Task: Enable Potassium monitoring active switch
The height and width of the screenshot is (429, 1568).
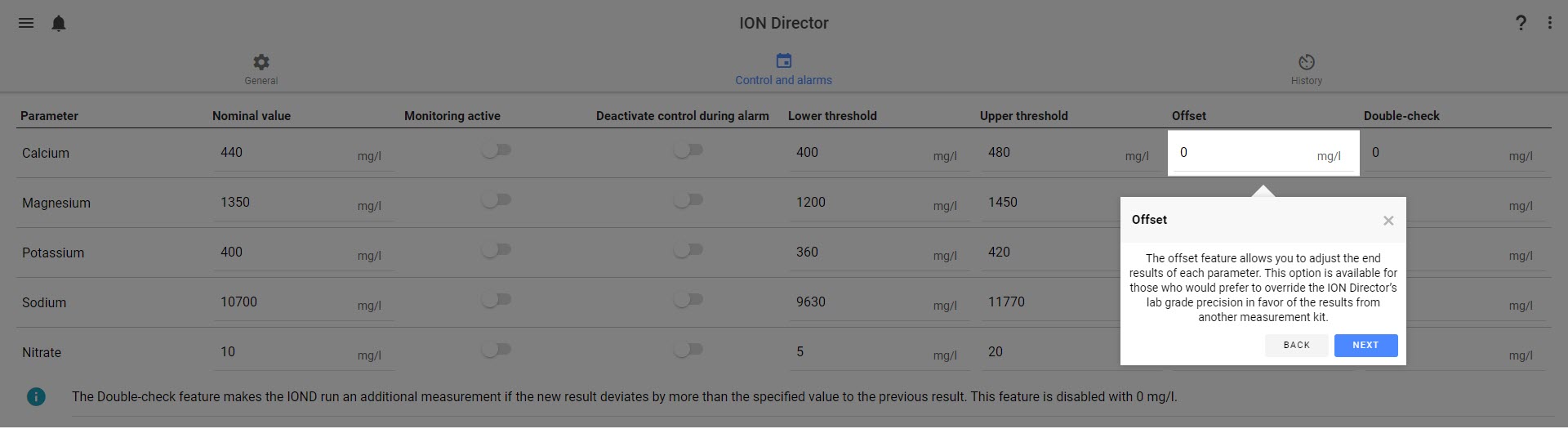Action: [497, 250]
